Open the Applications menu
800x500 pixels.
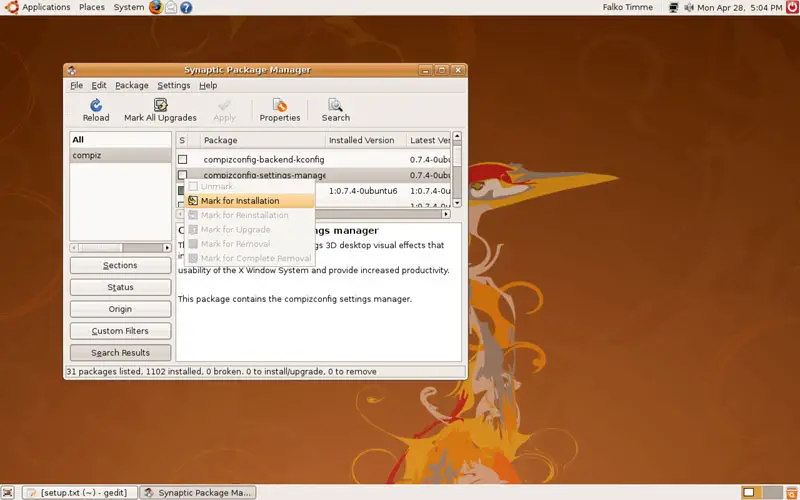46,7
